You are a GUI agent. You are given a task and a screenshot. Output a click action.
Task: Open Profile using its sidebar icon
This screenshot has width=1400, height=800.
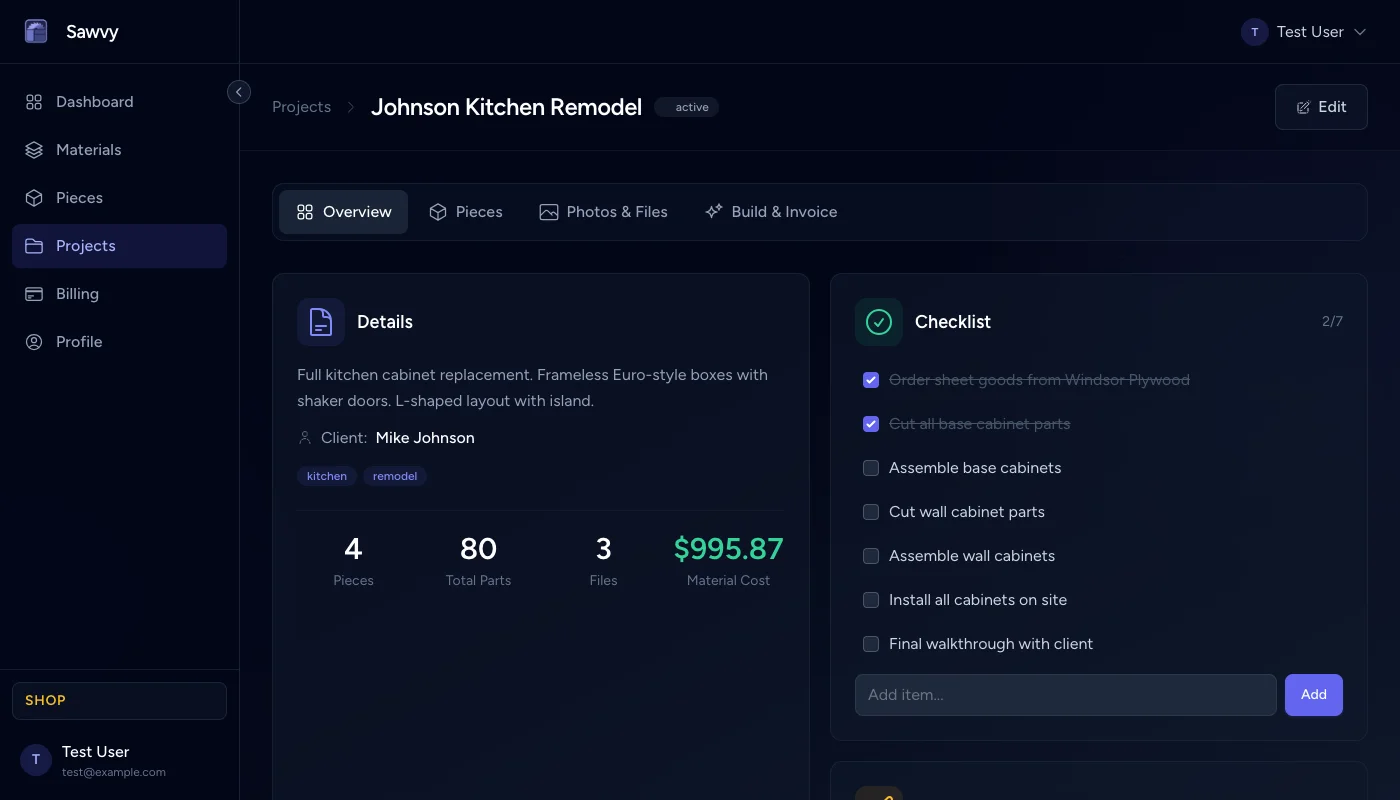pos(33,341)
